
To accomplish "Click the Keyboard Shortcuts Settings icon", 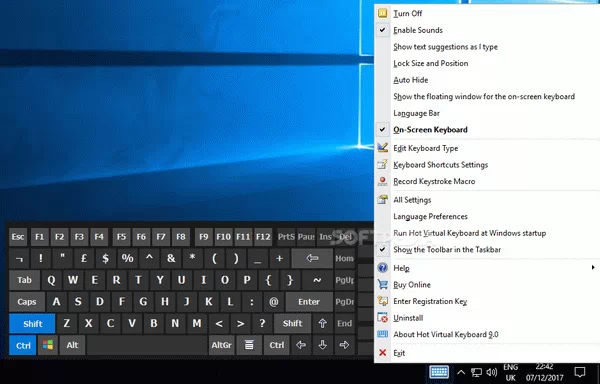I will [382, 165].
